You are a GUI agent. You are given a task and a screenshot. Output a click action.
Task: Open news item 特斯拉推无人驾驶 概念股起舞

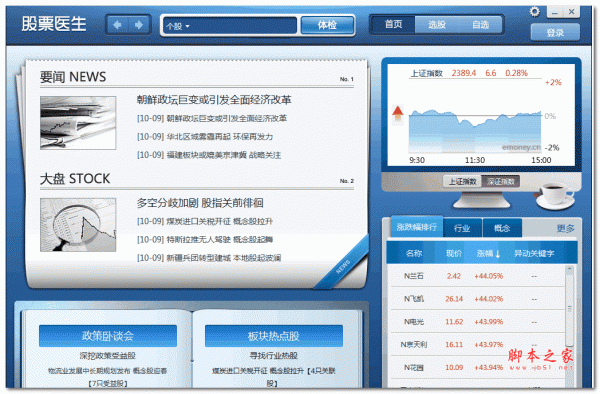pyautogui.click(x=205, y=239)
